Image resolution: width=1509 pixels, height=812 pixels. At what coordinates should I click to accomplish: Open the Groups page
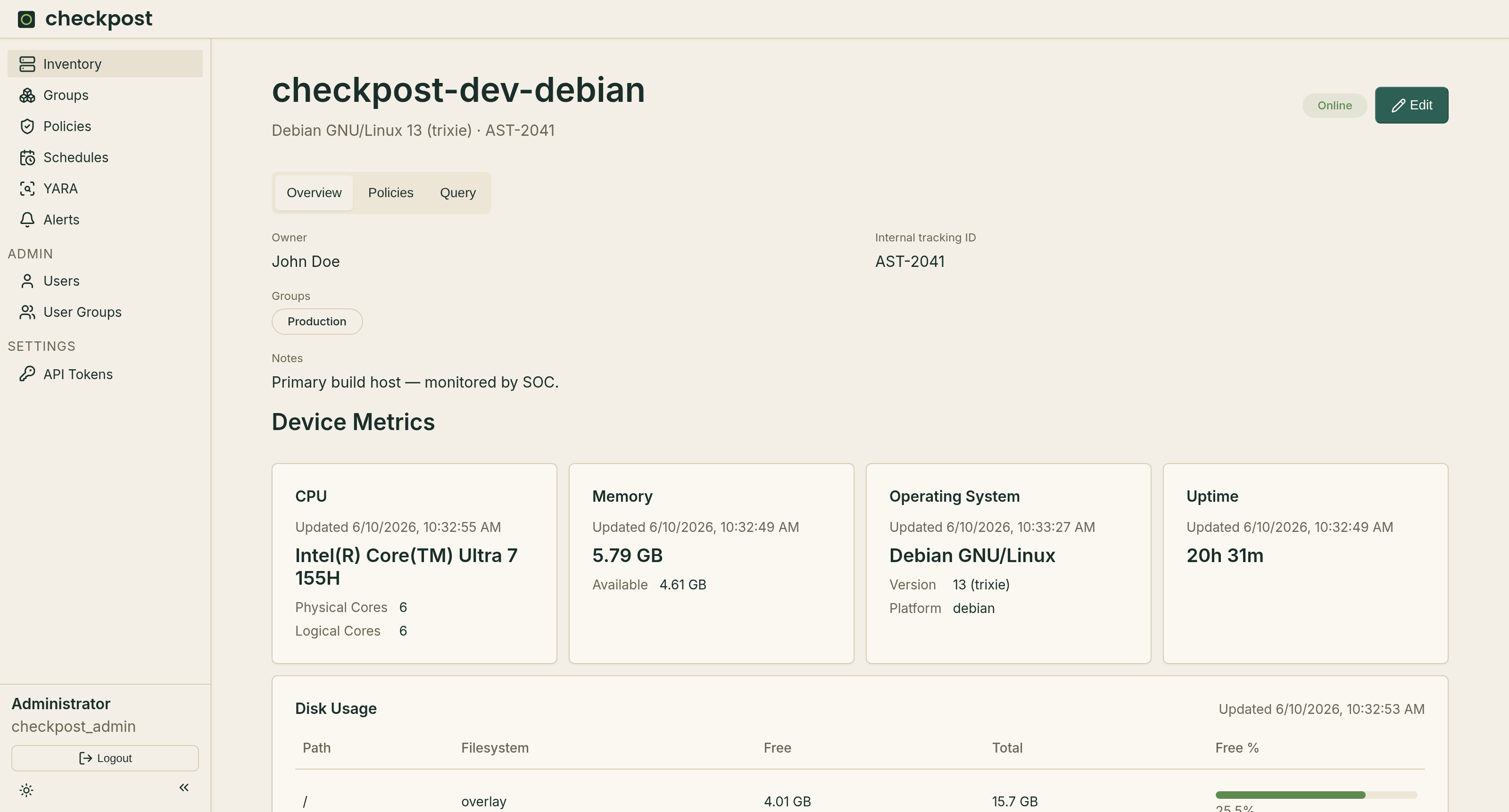pyautogui.click(x=105, y=95)
